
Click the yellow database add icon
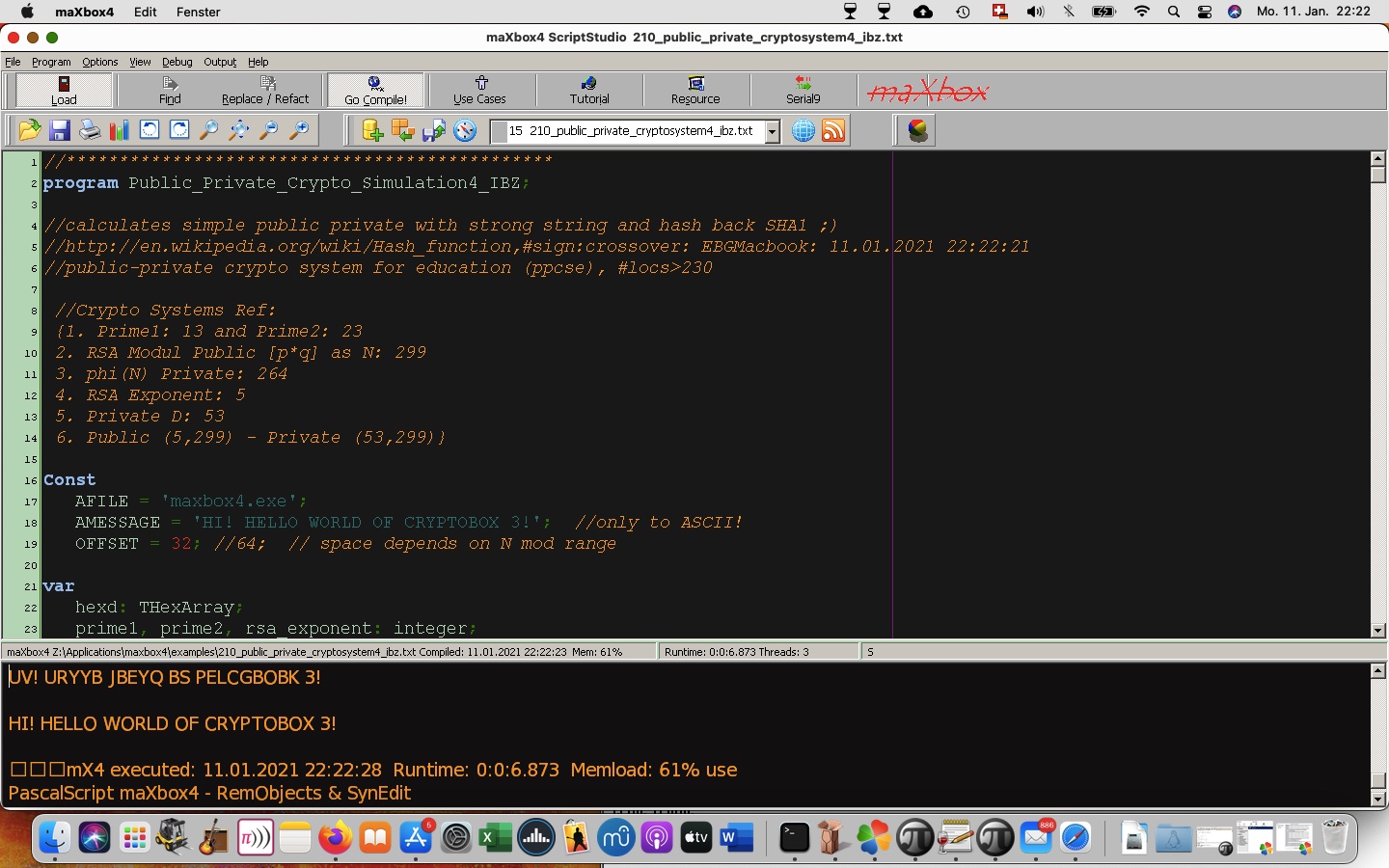[x=372, y=130]
